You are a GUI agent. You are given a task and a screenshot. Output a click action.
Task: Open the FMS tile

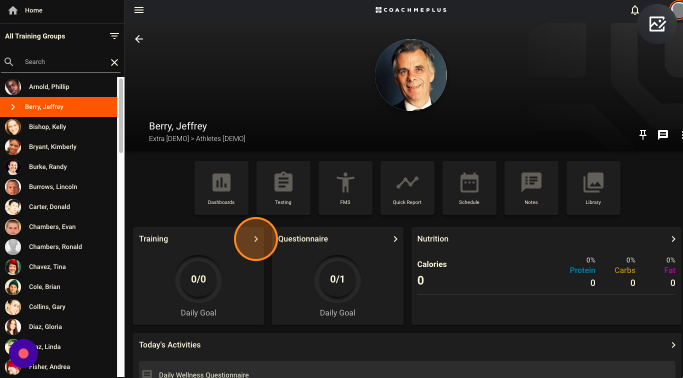click(345, 188)
